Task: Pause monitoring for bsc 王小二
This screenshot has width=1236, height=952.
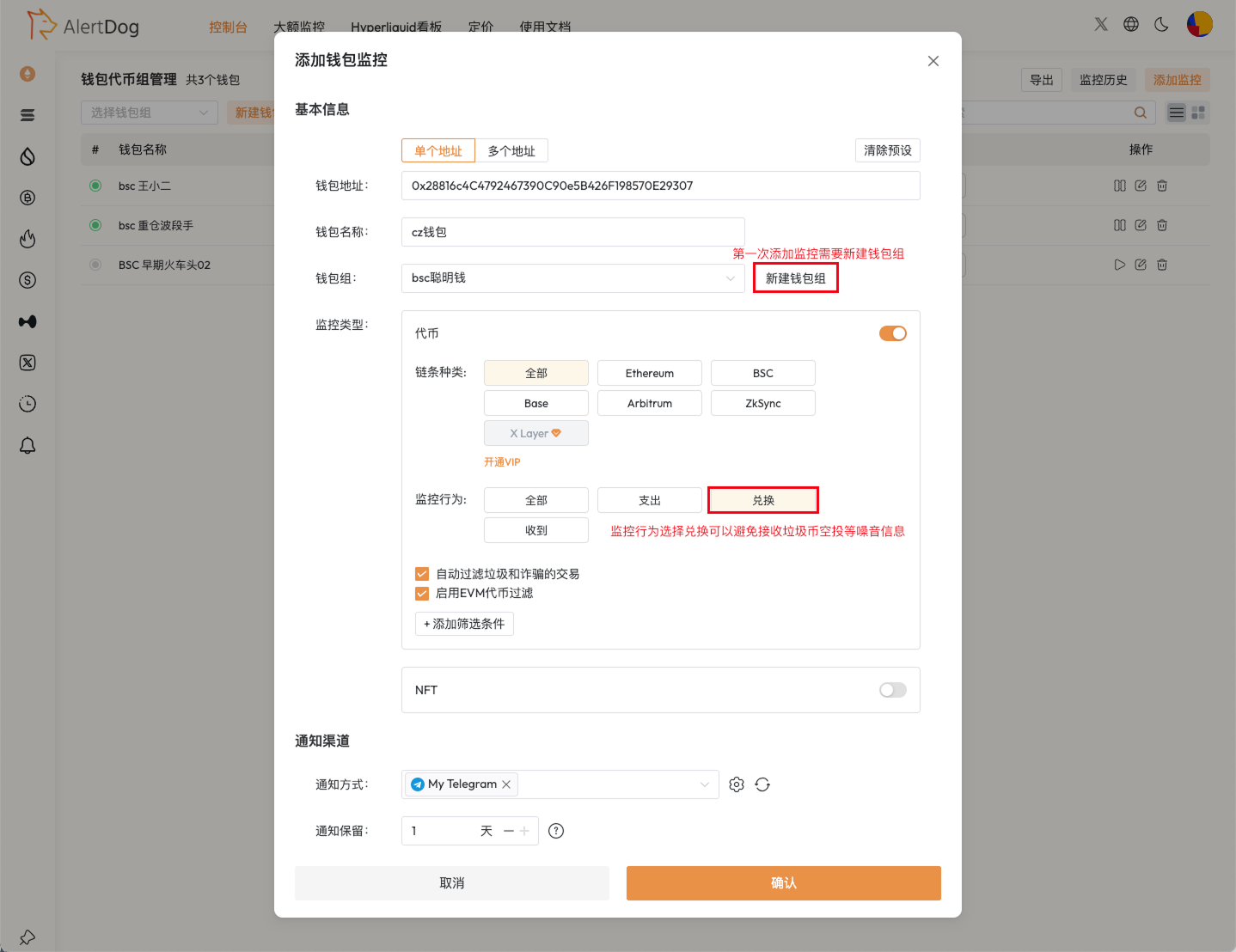Action: [x=1120, y=186]
